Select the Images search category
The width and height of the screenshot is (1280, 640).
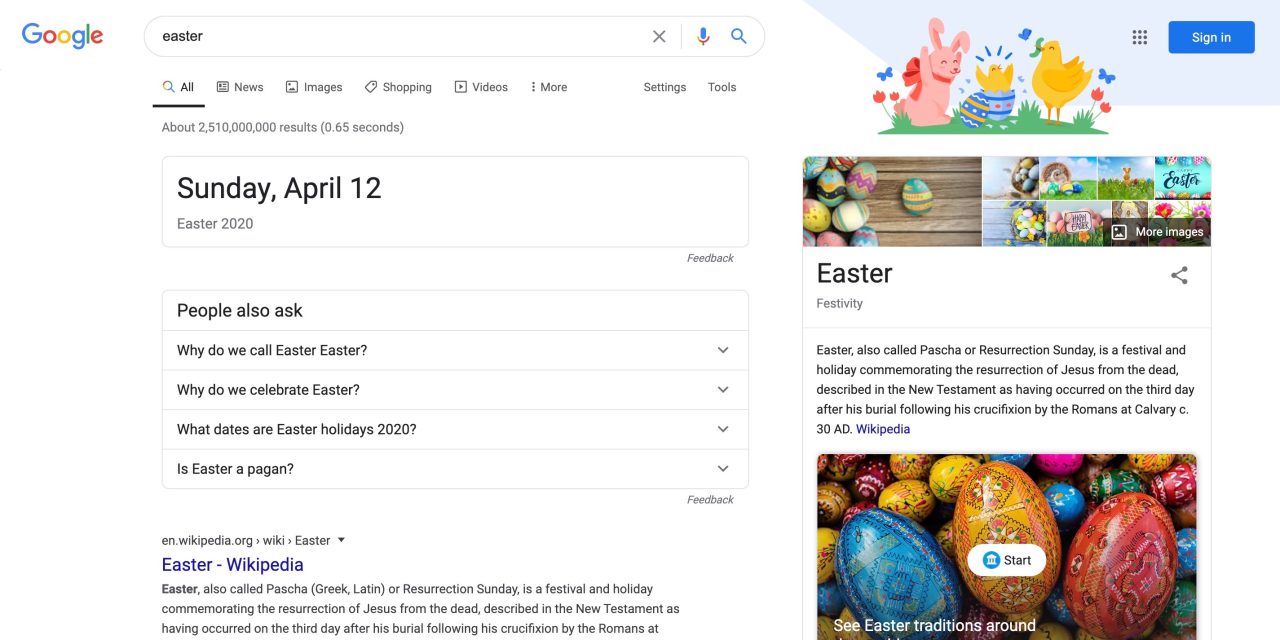pyautogui.click(x=314, y=87)
